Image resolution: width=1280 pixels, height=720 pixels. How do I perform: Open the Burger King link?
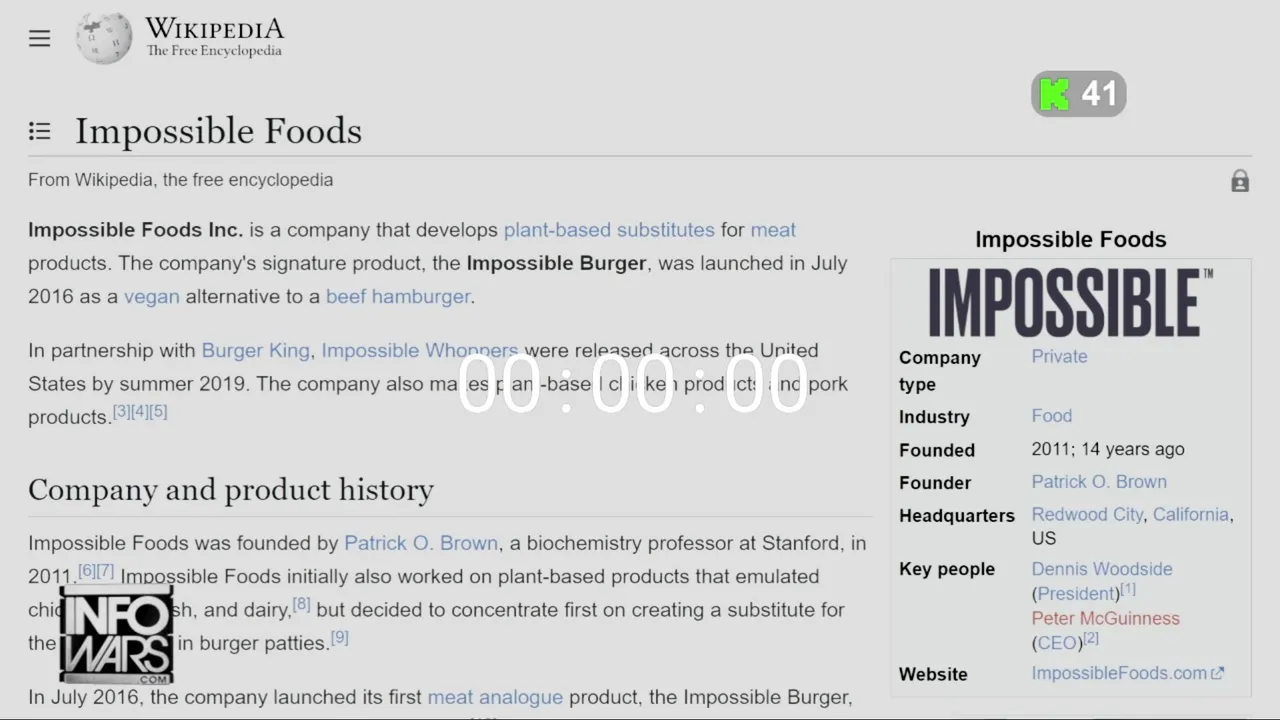[256, 351]
